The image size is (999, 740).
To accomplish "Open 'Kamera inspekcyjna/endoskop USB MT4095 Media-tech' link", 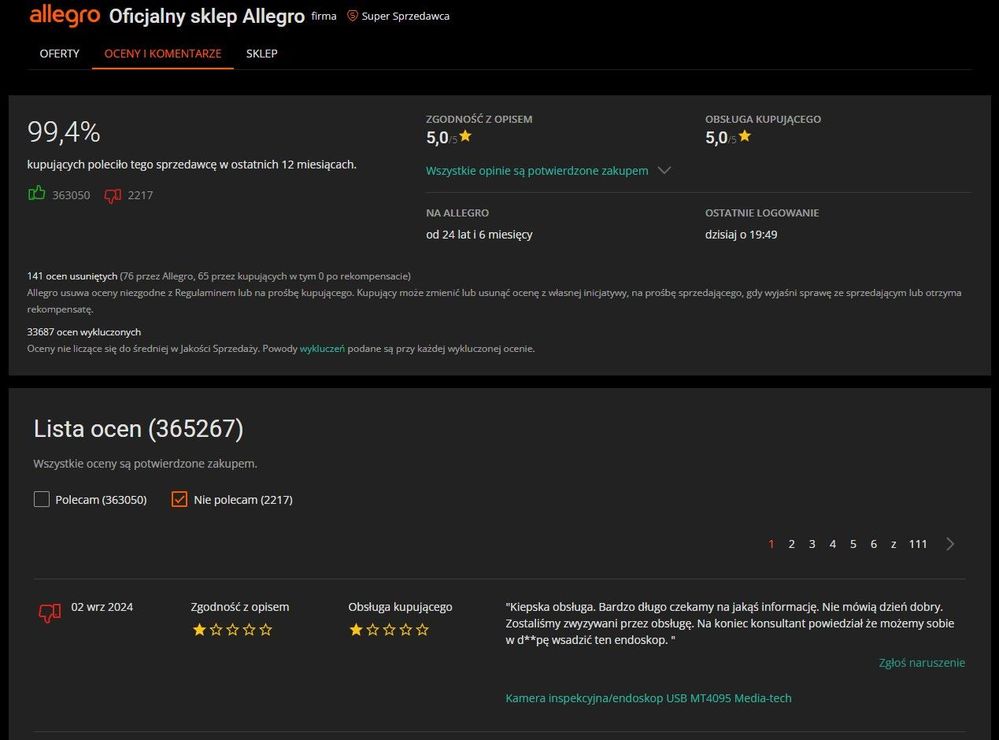I will point(649,698).
